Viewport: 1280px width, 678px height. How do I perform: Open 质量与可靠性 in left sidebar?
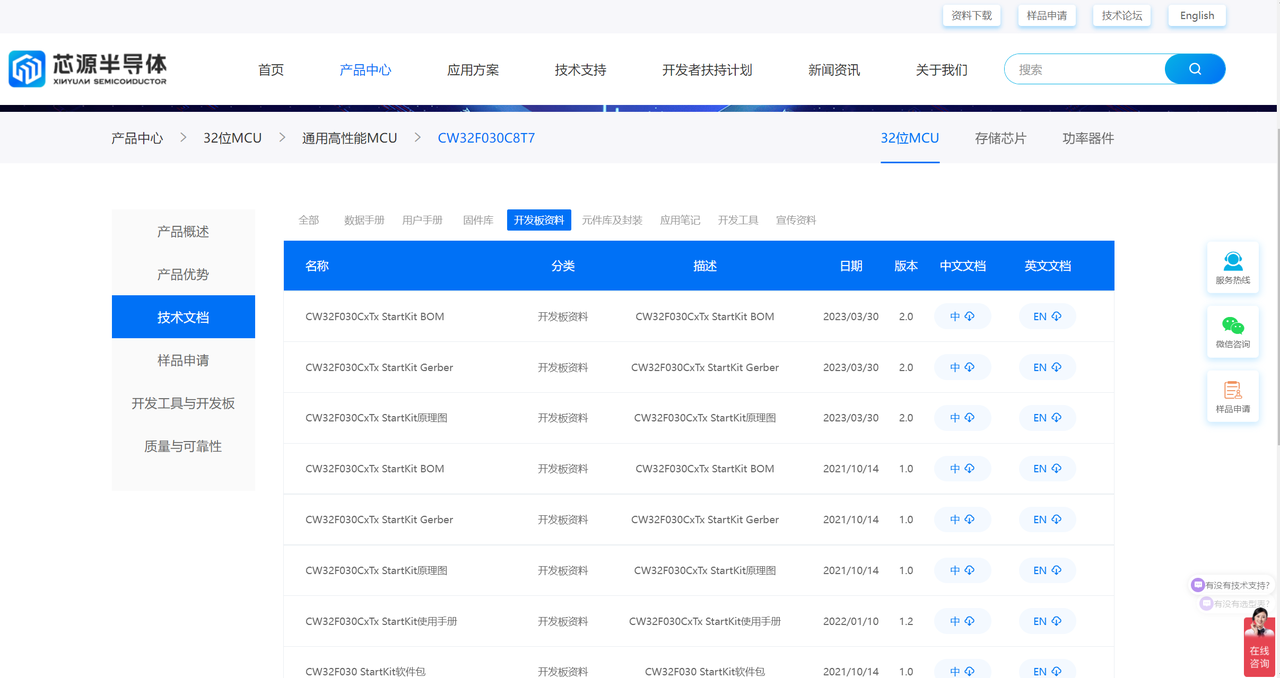click(183, 446)
